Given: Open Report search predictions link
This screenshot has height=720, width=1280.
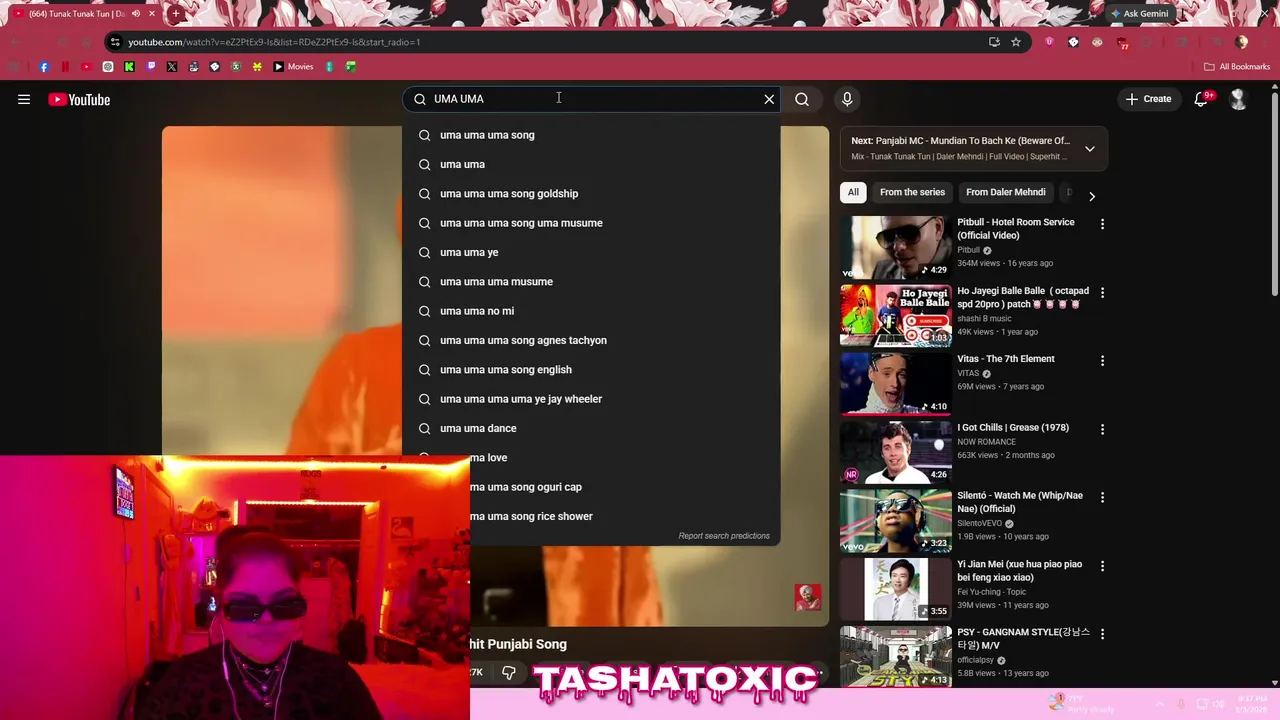Looking at the screenshot, I should pyautogui.click(x=724, y=536).
